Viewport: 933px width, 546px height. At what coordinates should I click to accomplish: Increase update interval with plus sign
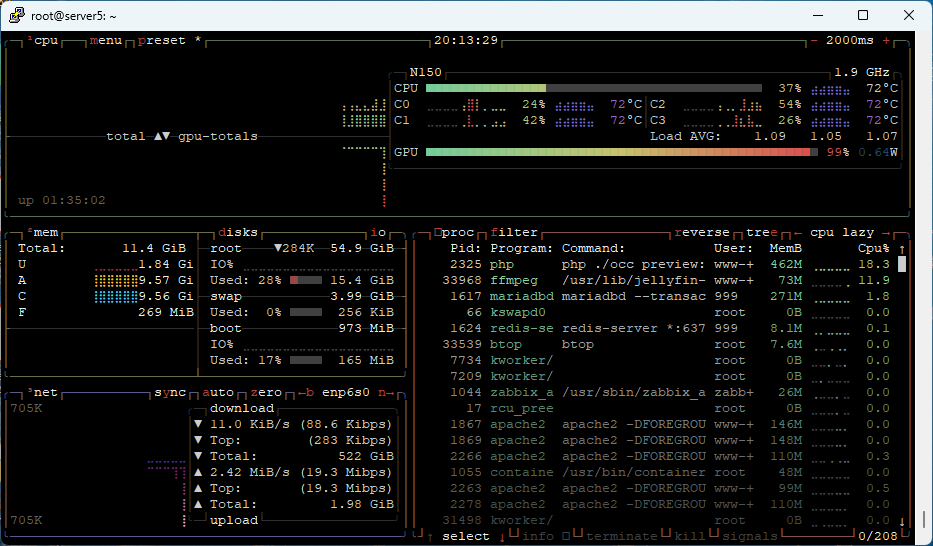point(887,41)
